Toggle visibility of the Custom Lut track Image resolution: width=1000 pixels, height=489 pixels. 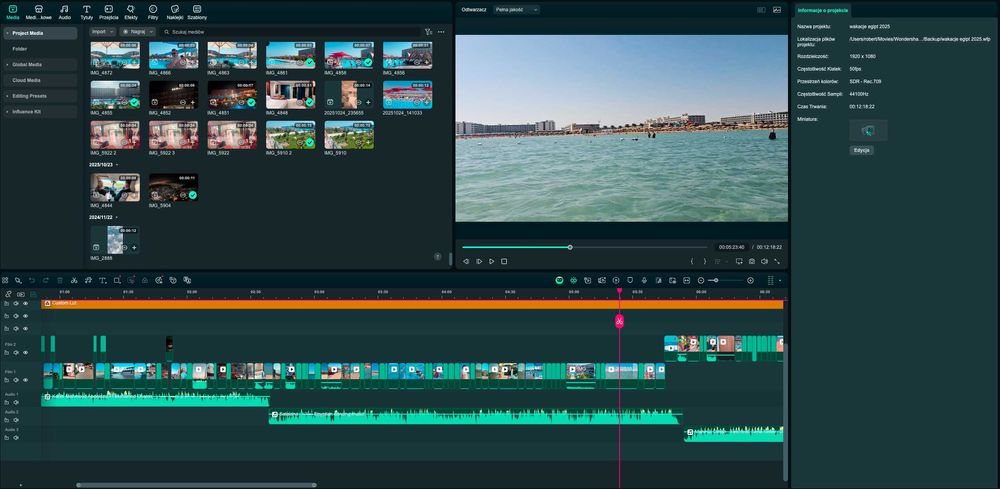26,303
